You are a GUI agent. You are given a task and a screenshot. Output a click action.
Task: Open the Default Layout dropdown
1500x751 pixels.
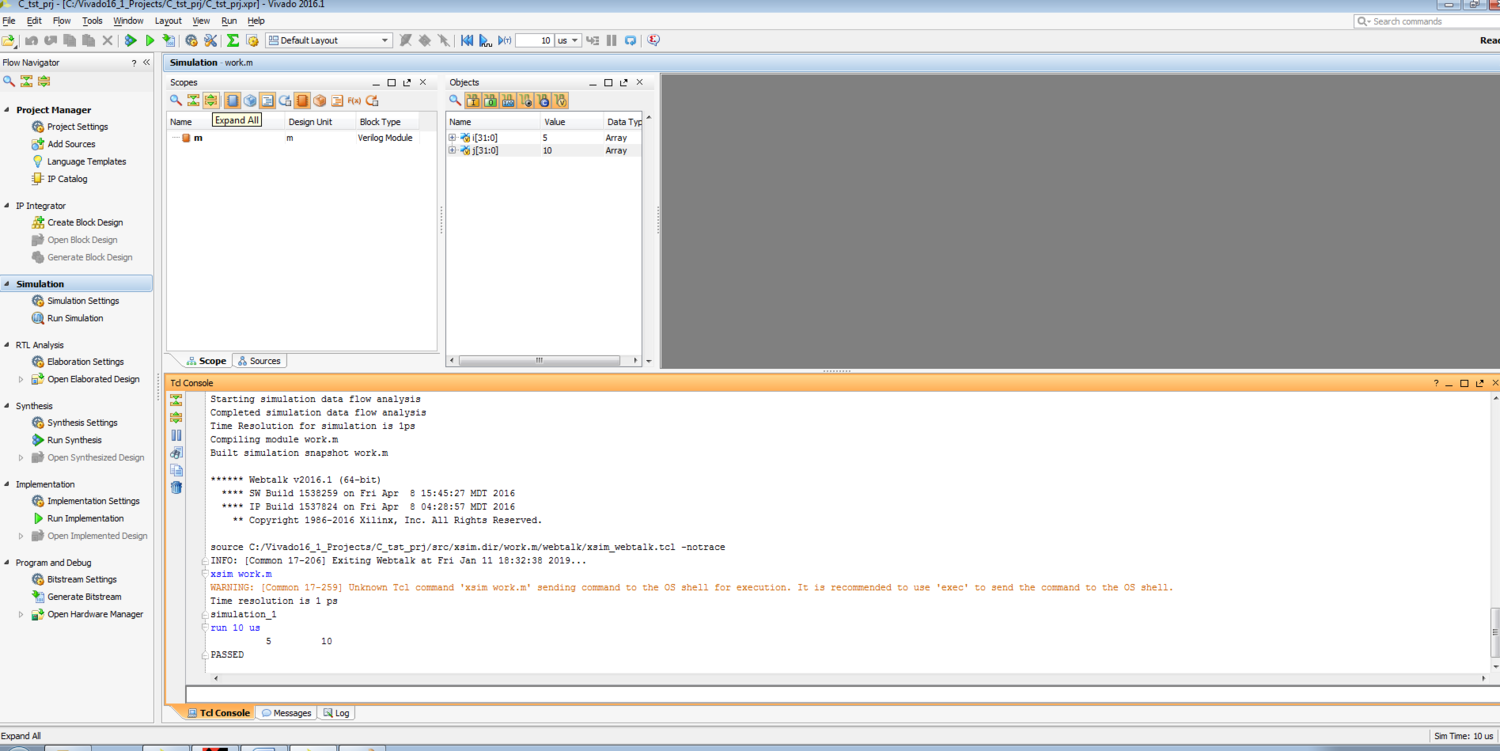point(328,41)
